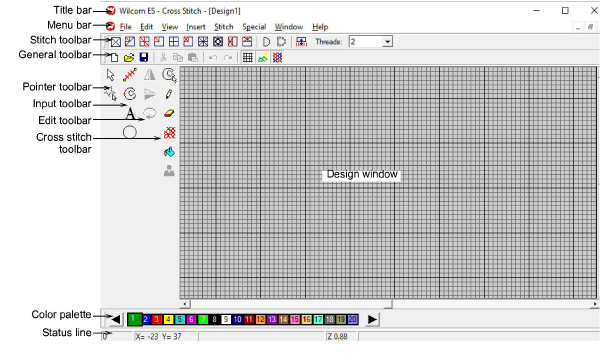
Task: Click the mirror horizontal triangle icon
Action: (150, 75)
